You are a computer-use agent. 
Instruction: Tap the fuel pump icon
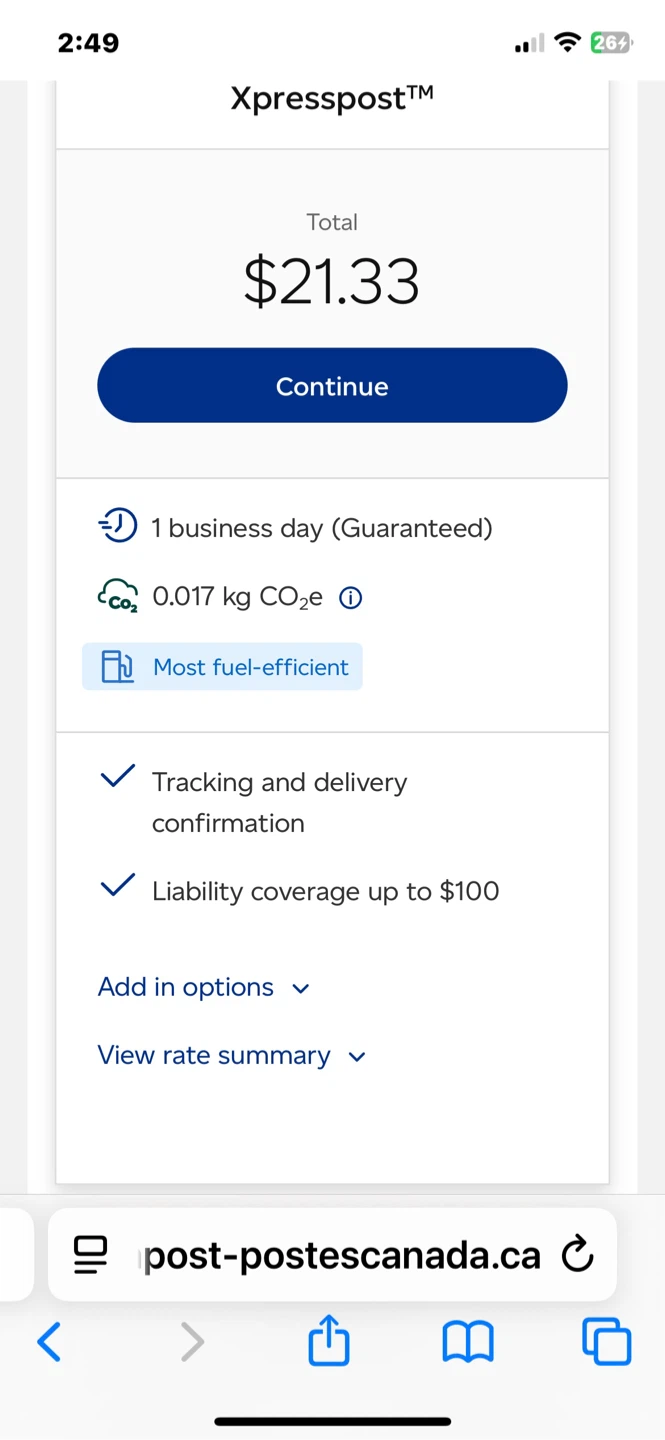pyautogui.click(x=117, y=667)
